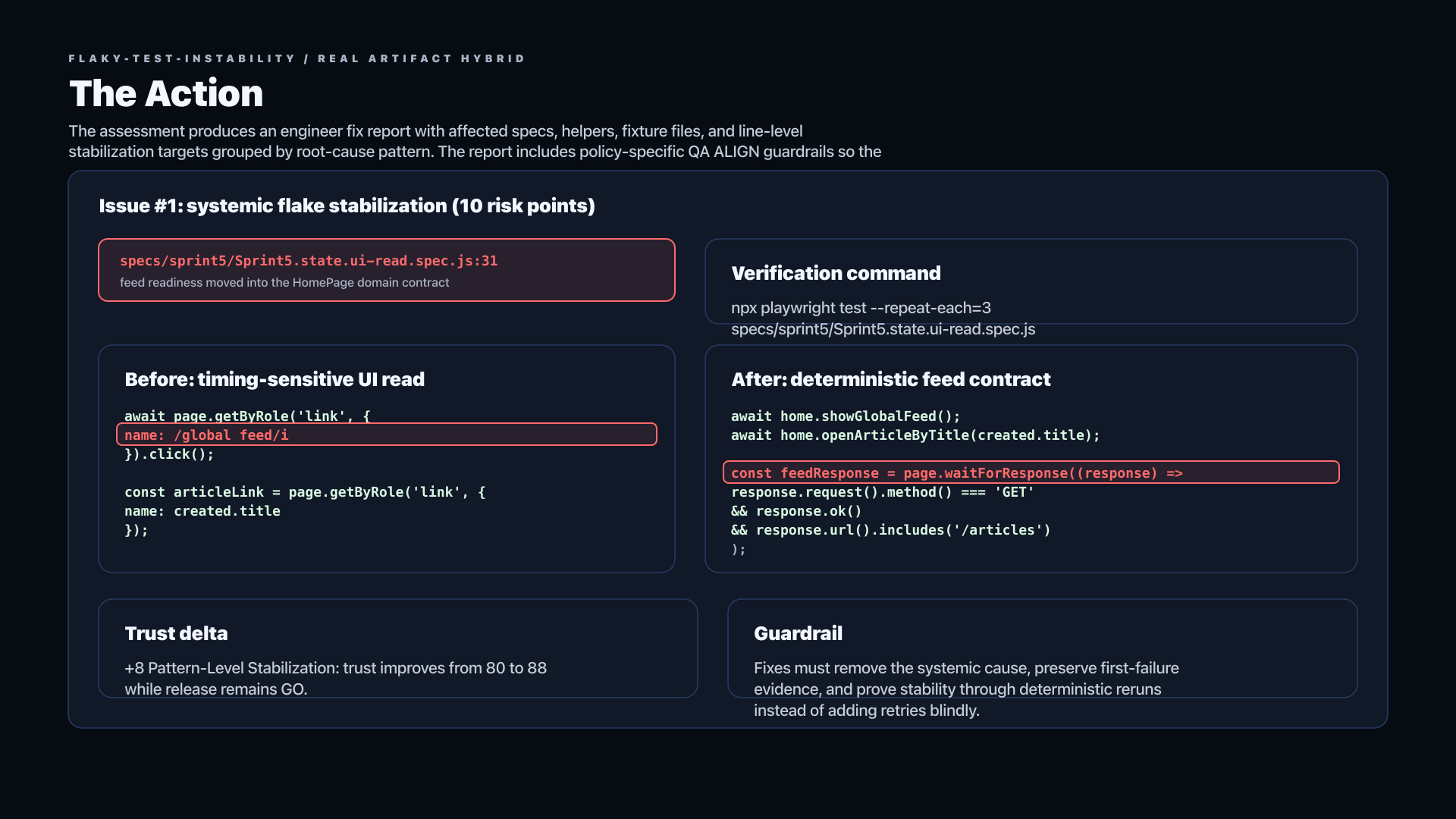Click the 'FLAKY-TEST-INSTABILITY / REAL ARTIFACT HYBRID' header
This screenshot has width=1456, height=819.
click(297, 58)
